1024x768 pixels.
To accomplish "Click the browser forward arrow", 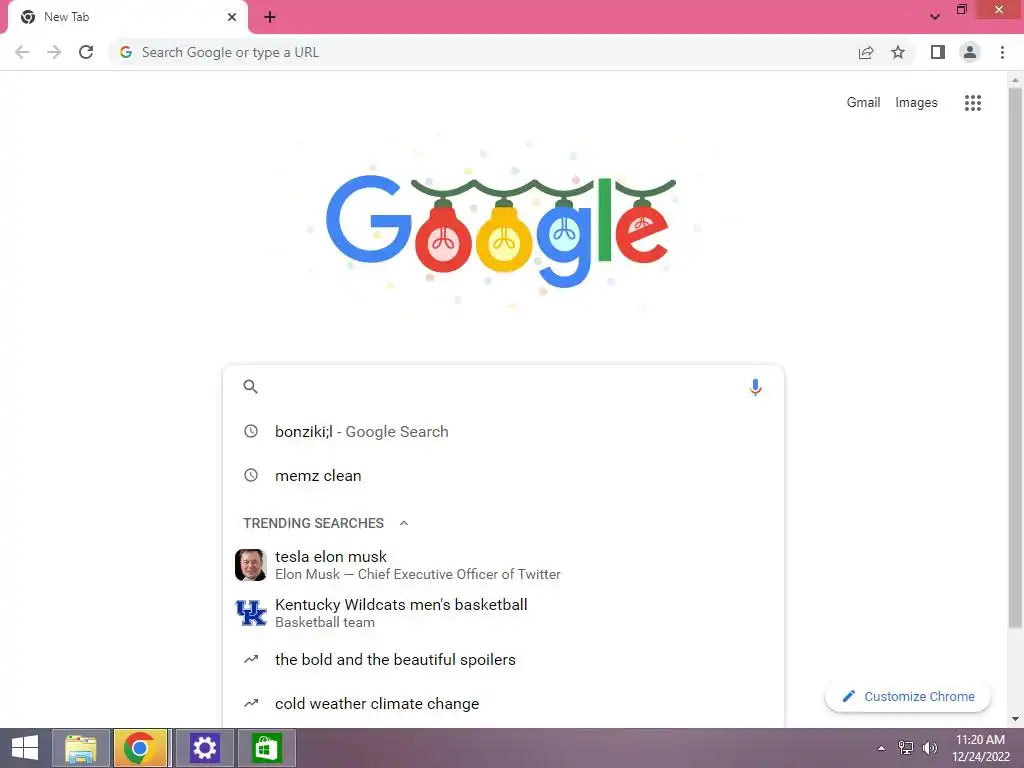I will pos(54,52).
